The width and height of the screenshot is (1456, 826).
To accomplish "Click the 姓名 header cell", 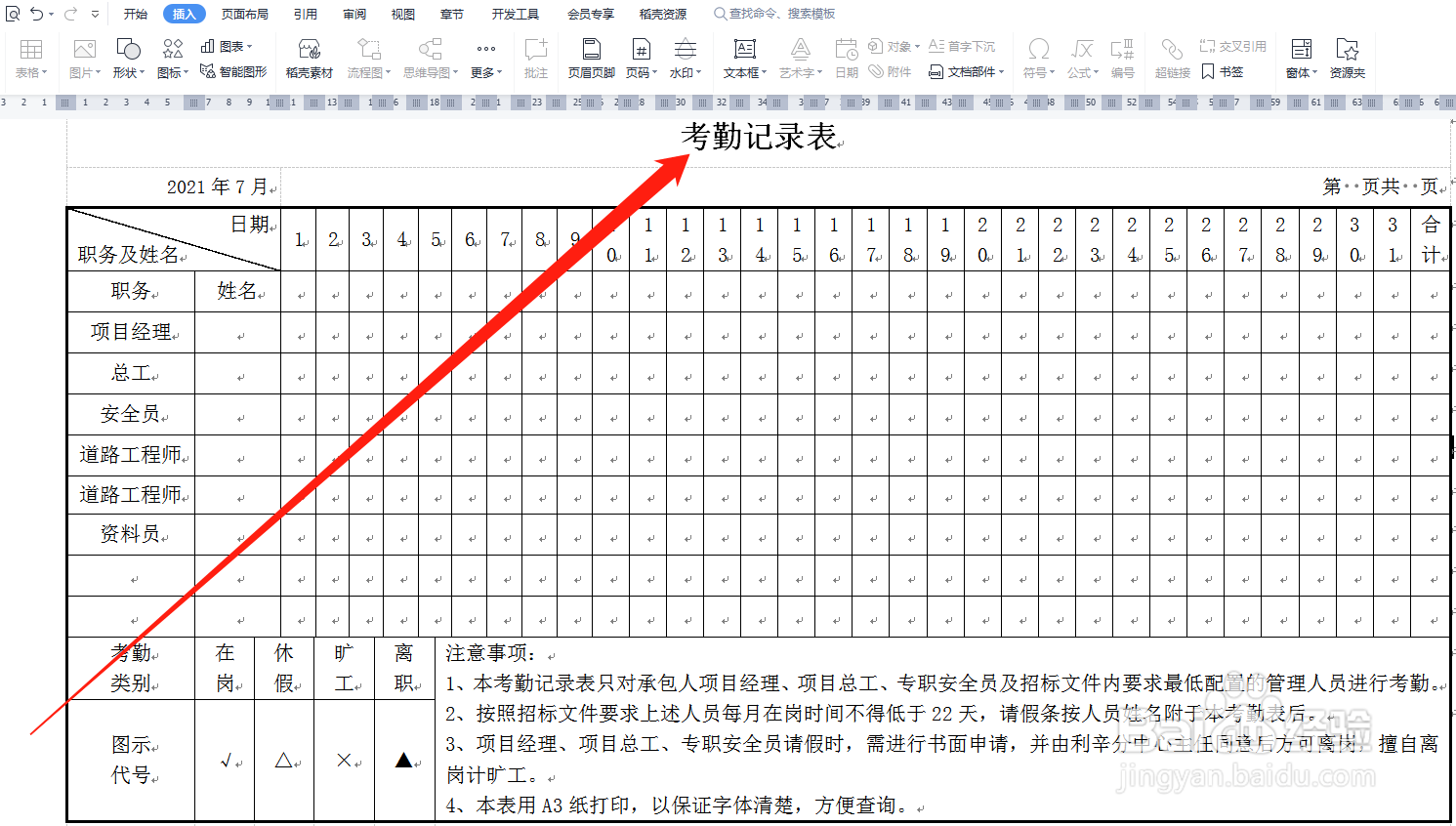I will coord(237,291).
